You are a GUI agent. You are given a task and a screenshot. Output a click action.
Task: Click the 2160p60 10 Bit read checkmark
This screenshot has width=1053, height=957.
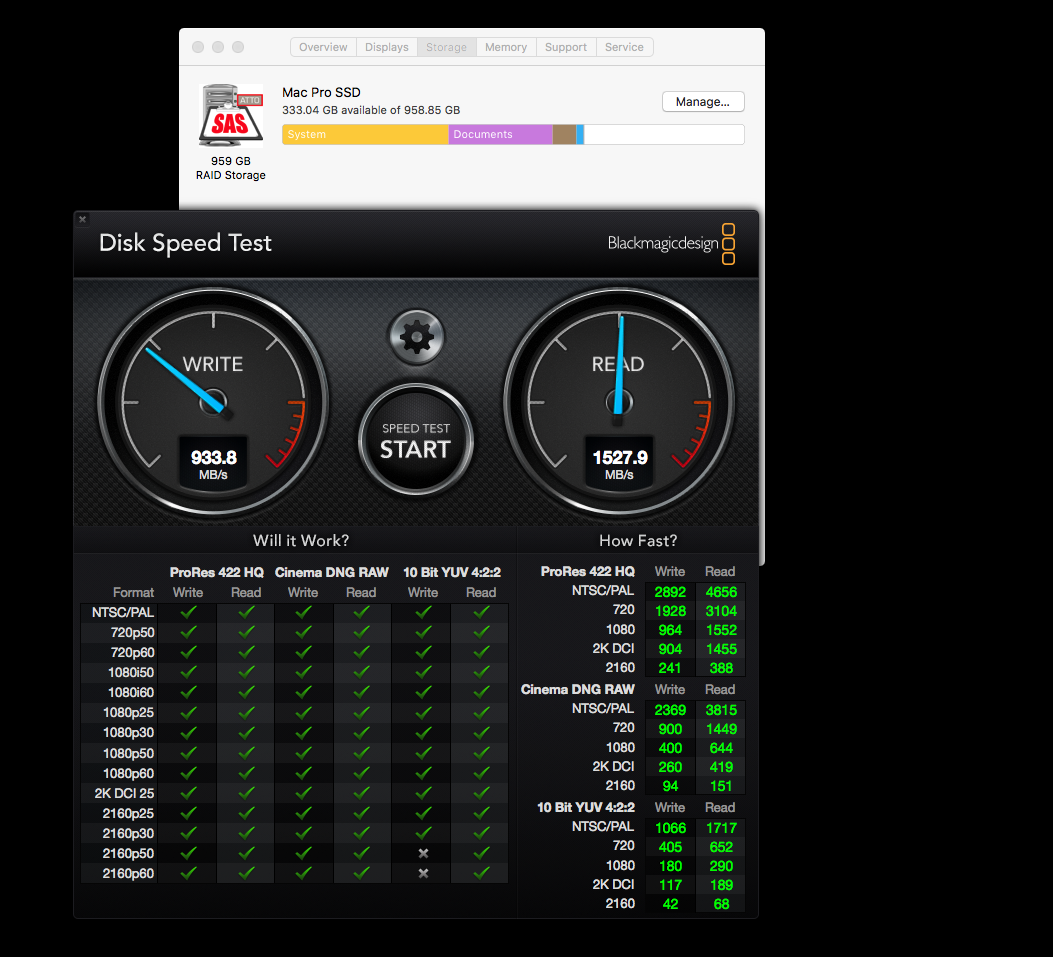click(481, 874)
